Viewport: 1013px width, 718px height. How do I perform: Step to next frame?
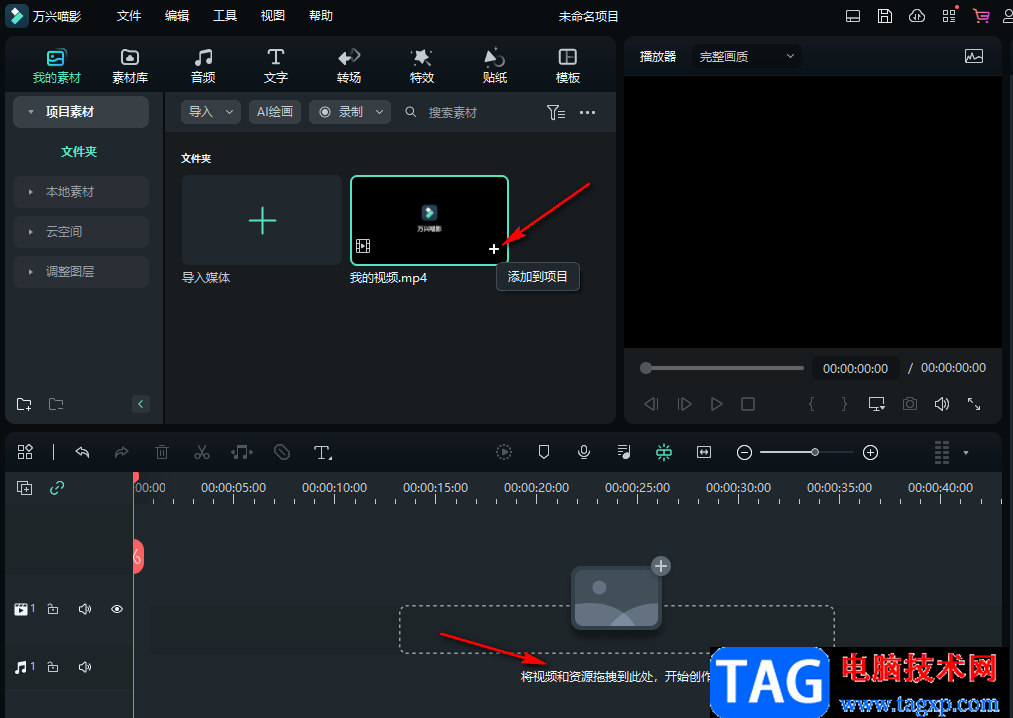(684, 404)
